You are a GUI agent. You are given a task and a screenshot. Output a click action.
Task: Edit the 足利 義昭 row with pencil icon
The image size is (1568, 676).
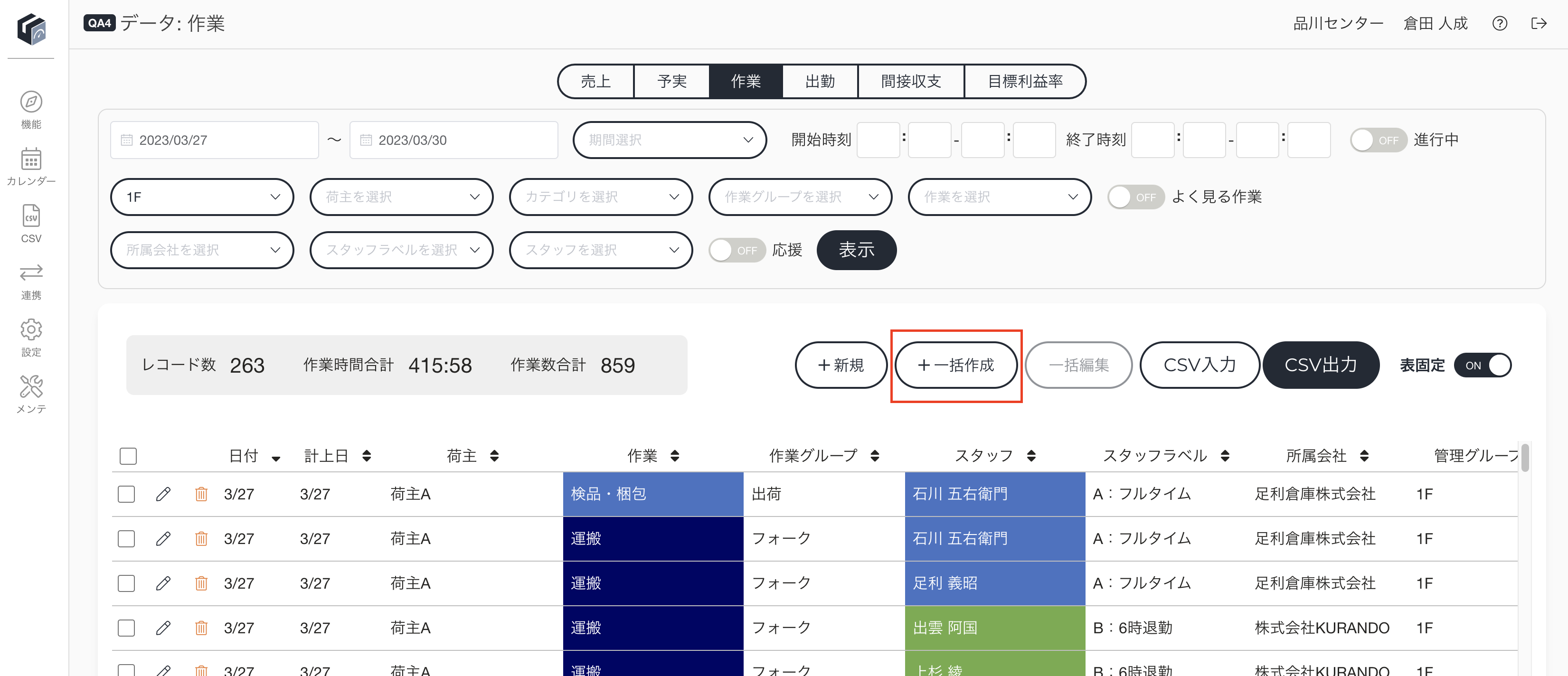(163, 583)
